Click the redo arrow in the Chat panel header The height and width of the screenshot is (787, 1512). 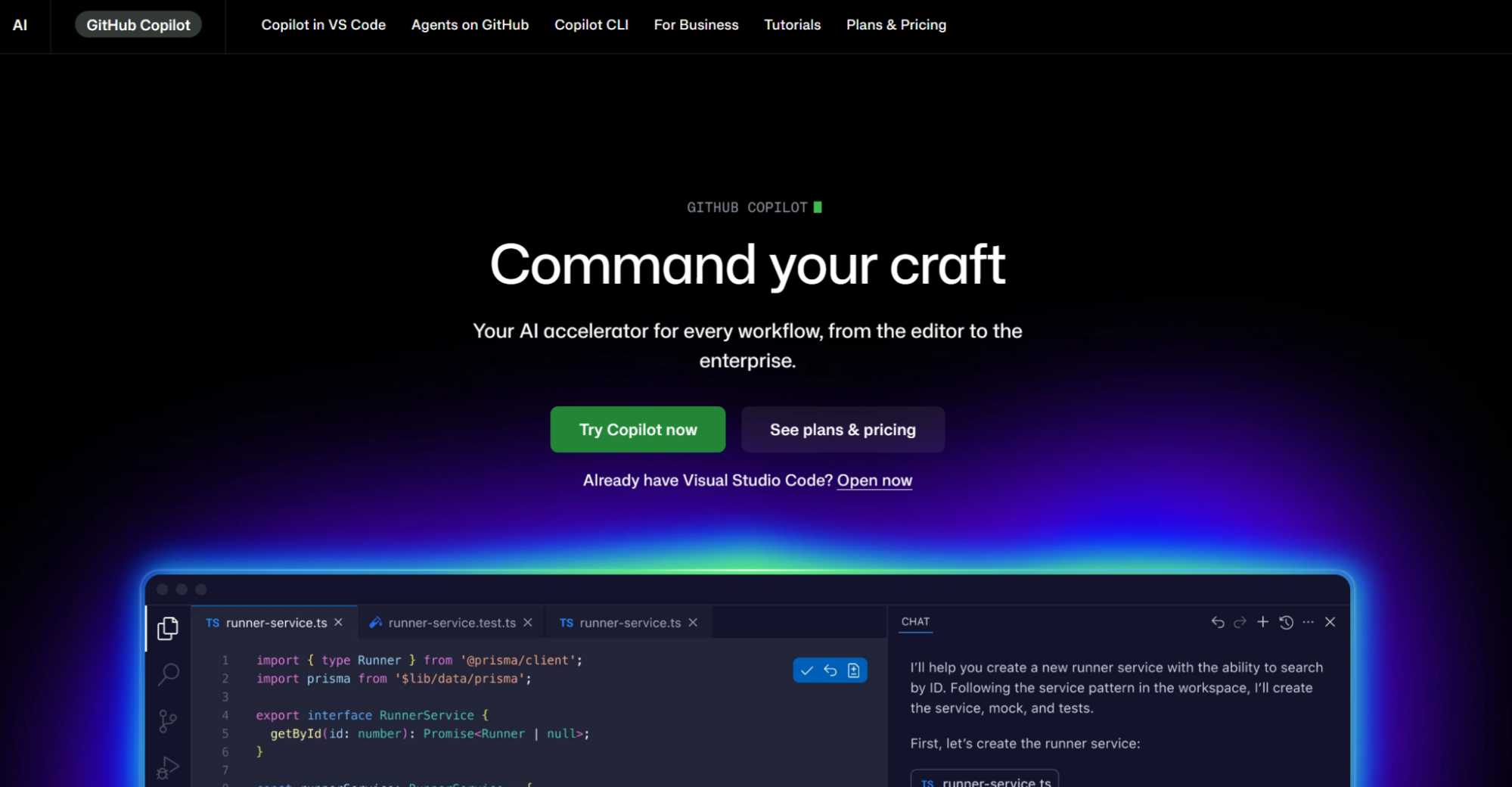pyautogui.click(x=1240, y=622)
